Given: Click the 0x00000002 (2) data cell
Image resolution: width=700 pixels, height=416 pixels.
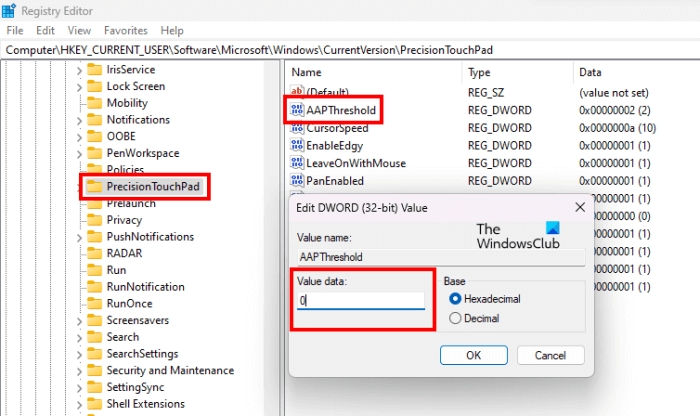Looking at the screenshot, I should click(614, 110).
